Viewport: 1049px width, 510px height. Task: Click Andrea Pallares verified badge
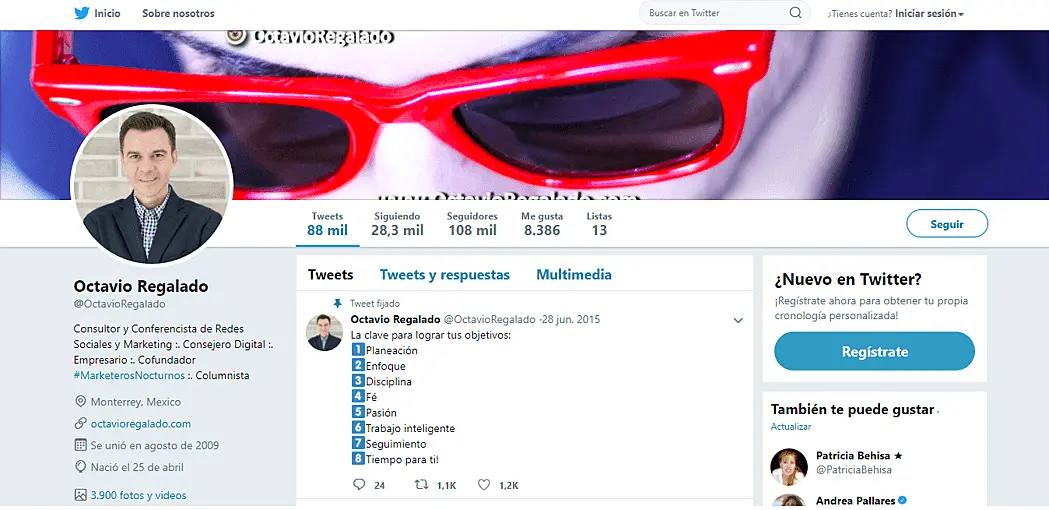coord(902,501)
